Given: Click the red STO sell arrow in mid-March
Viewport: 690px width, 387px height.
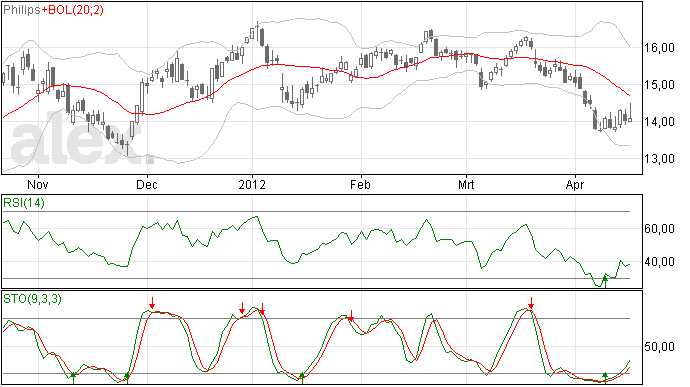Looking at the screenshot, I should point(531,303).
